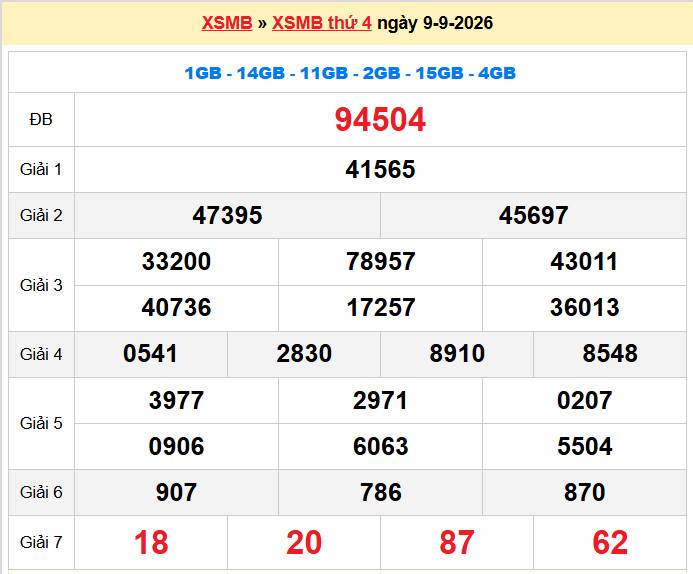Image resolution: width=693 pixels, height=574 pixels.
Task: Click Giải 4 number 0541
Action: click(x=150, y=354)
